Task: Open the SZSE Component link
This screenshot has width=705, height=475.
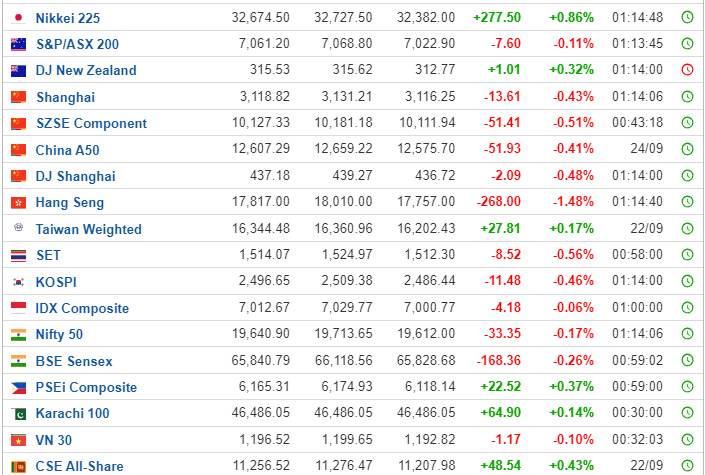Action: (x=92, y=123)
